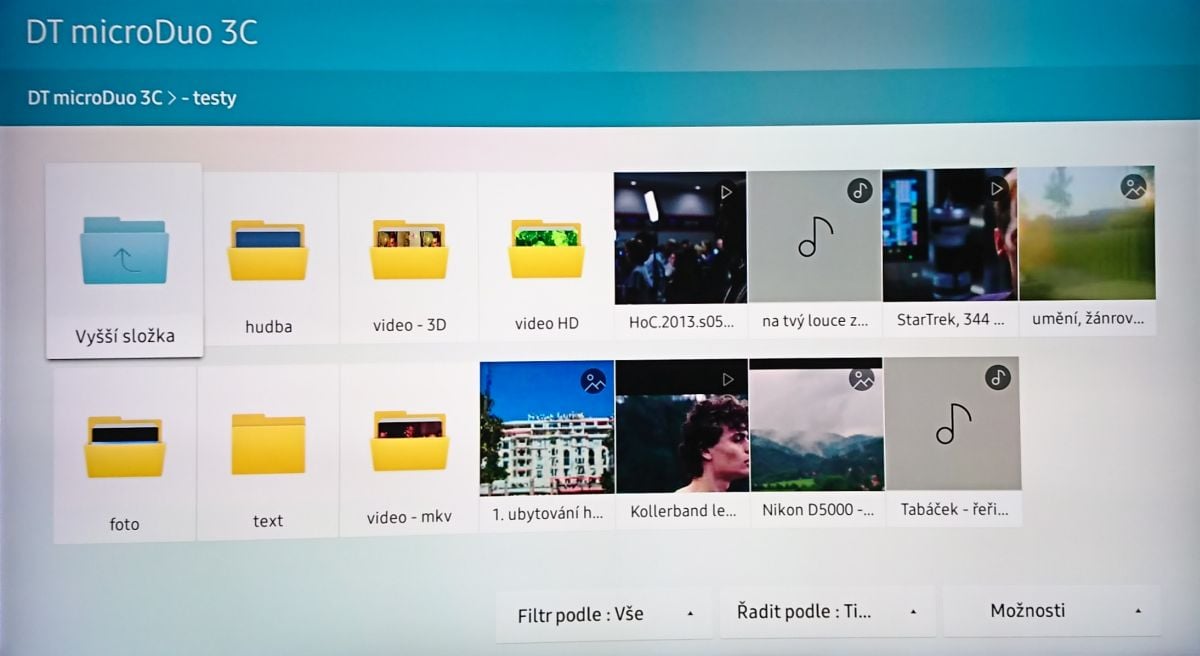
Task: Select the - testy breadcrumb entry
Action: 211,97
